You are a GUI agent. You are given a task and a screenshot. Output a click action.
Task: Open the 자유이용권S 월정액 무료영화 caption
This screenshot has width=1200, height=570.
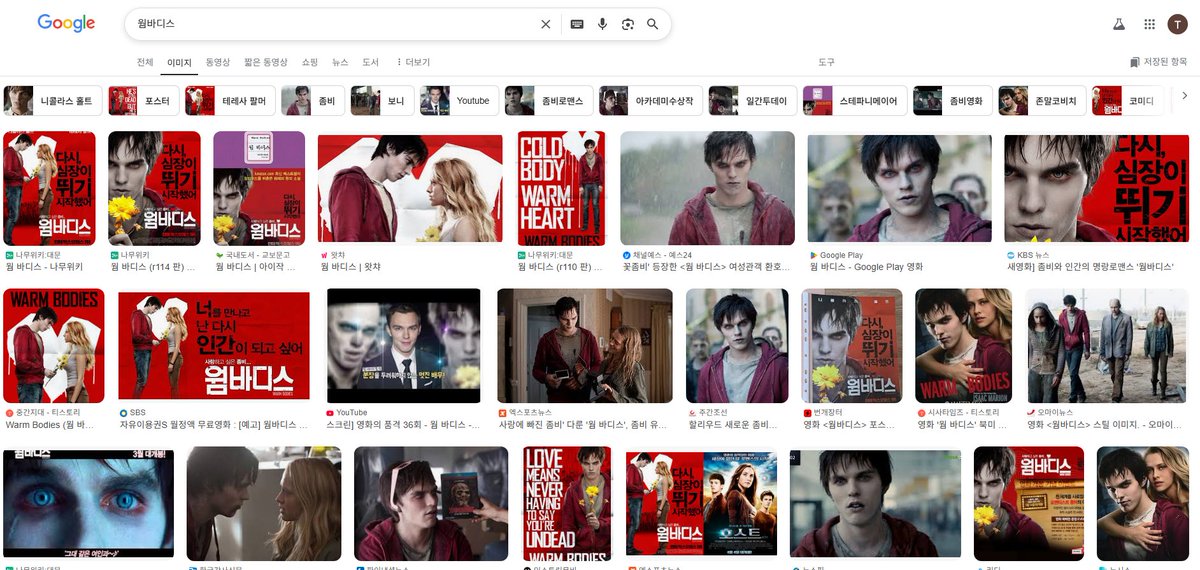point(213,425)
